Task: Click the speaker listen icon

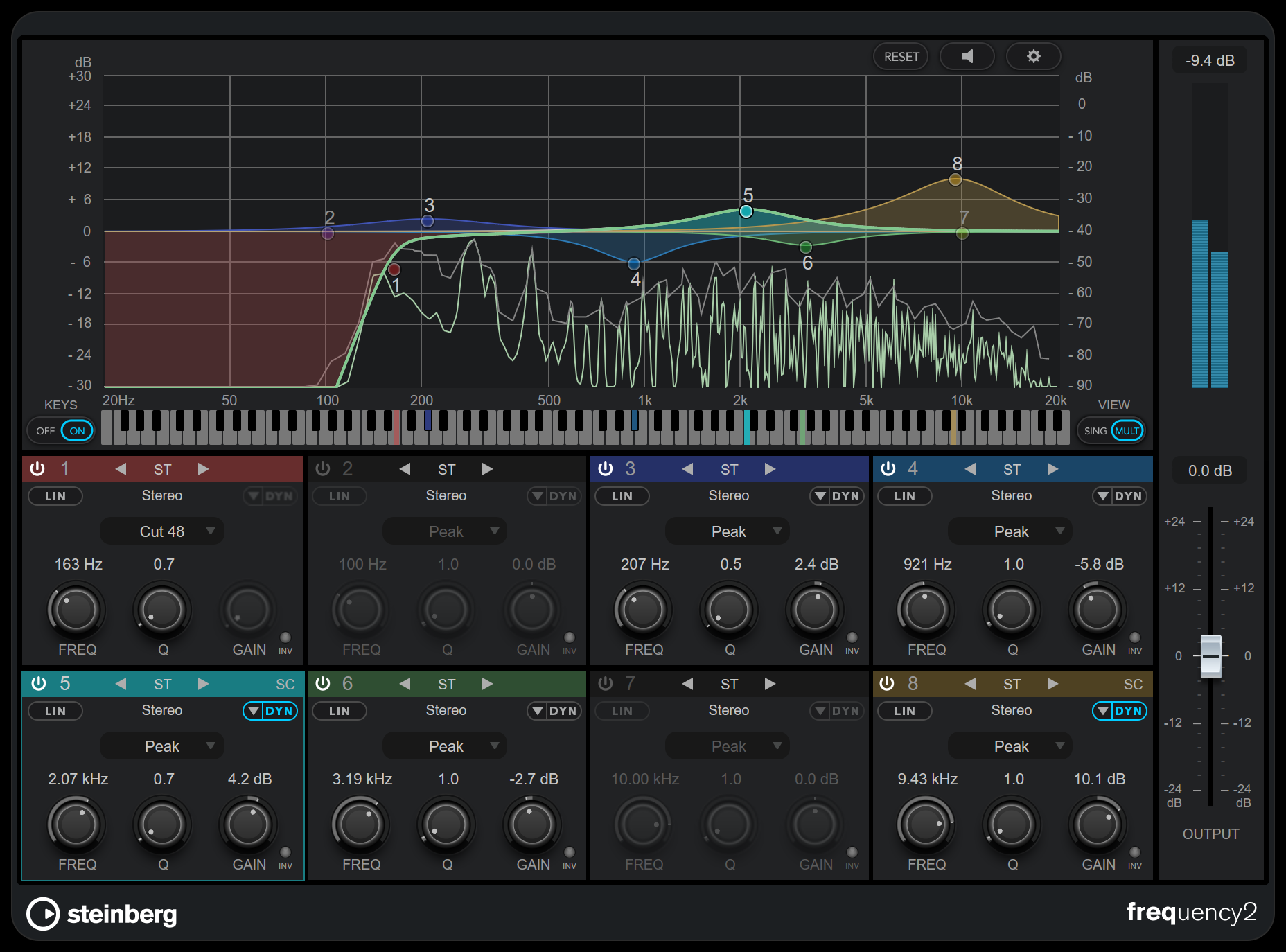Action: pyautogui.click(x=967, y=56)
